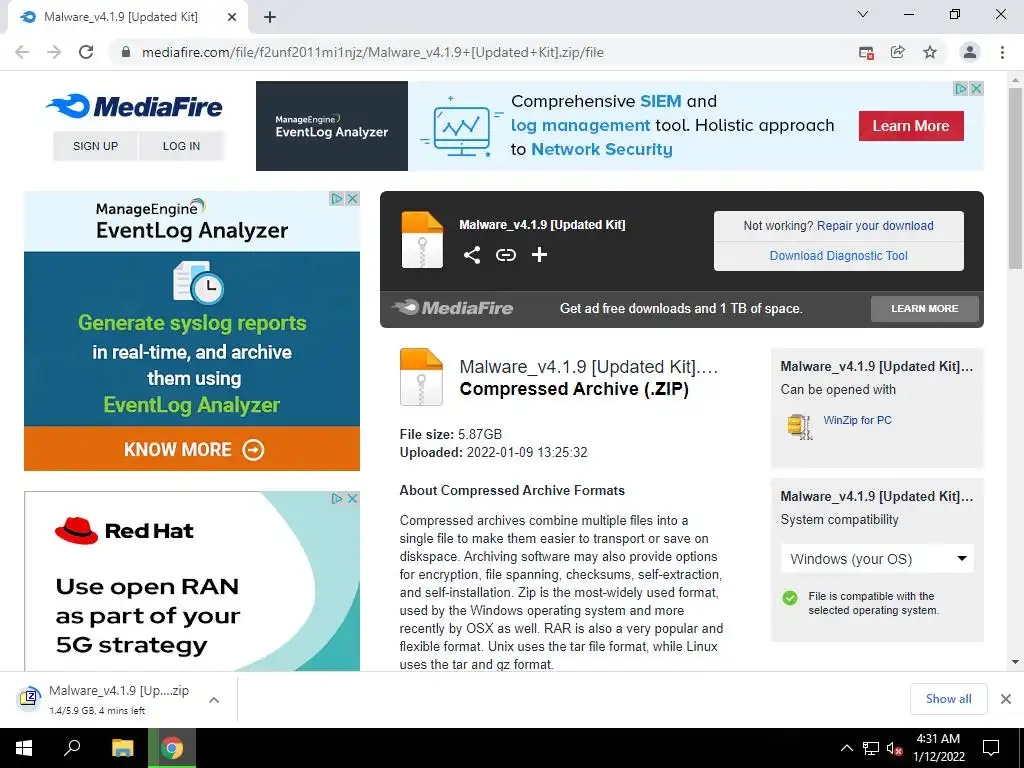The height and width of the screenshot is (768, 1024).
Task: Click the Repair your download link
Action: pos(875,225)
